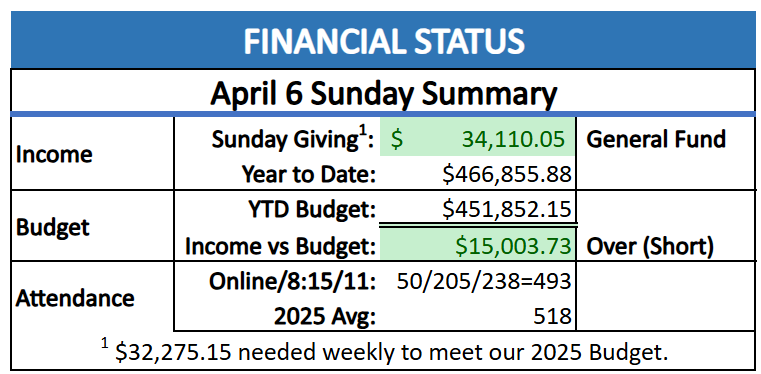761x374 pixels.
Task: Select the Online/8:15/11 label
Action: 293,282
